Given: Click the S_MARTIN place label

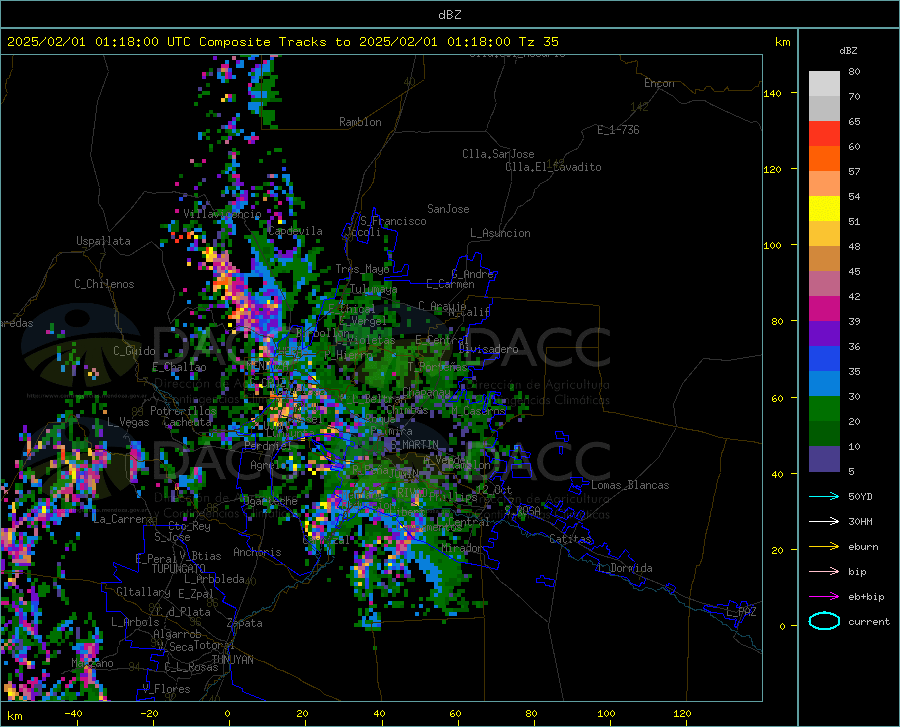Looking at the screenshot, I should tap(414, 445).
